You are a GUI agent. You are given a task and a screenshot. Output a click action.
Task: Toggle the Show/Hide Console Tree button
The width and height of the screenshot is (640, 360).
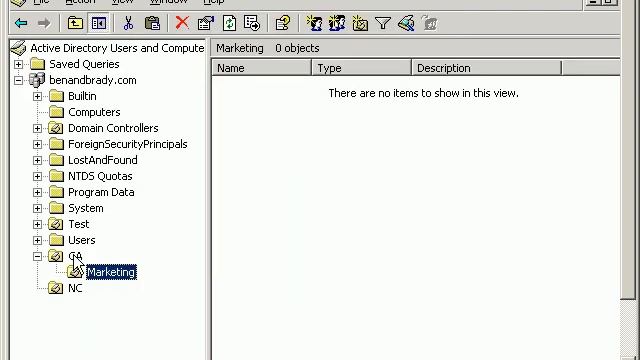tap(99, 23)
